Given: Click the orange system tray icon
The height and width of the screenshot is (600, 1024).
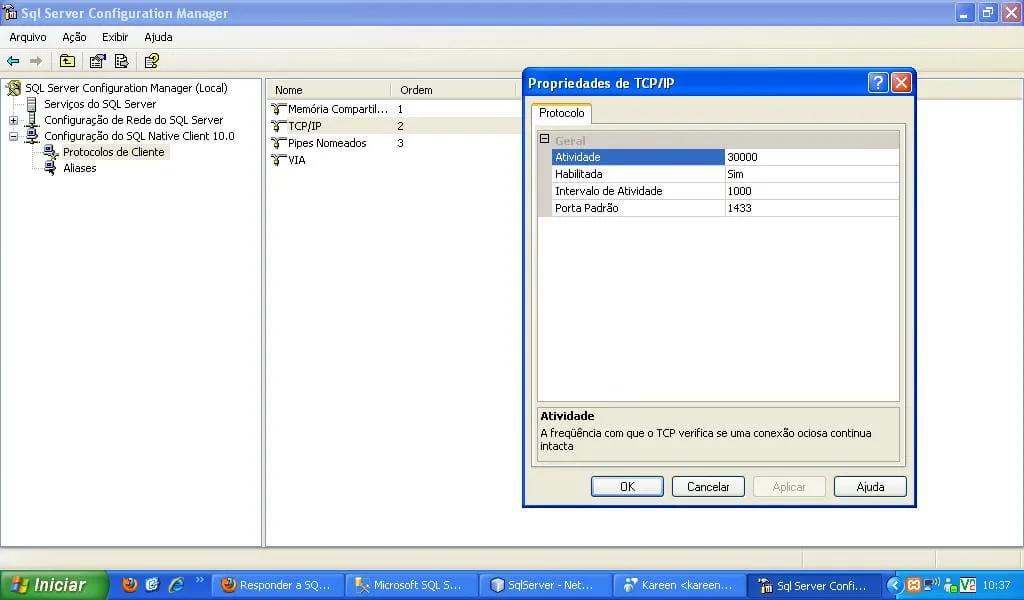Looking at the screenshot, I should pos(914,585).
